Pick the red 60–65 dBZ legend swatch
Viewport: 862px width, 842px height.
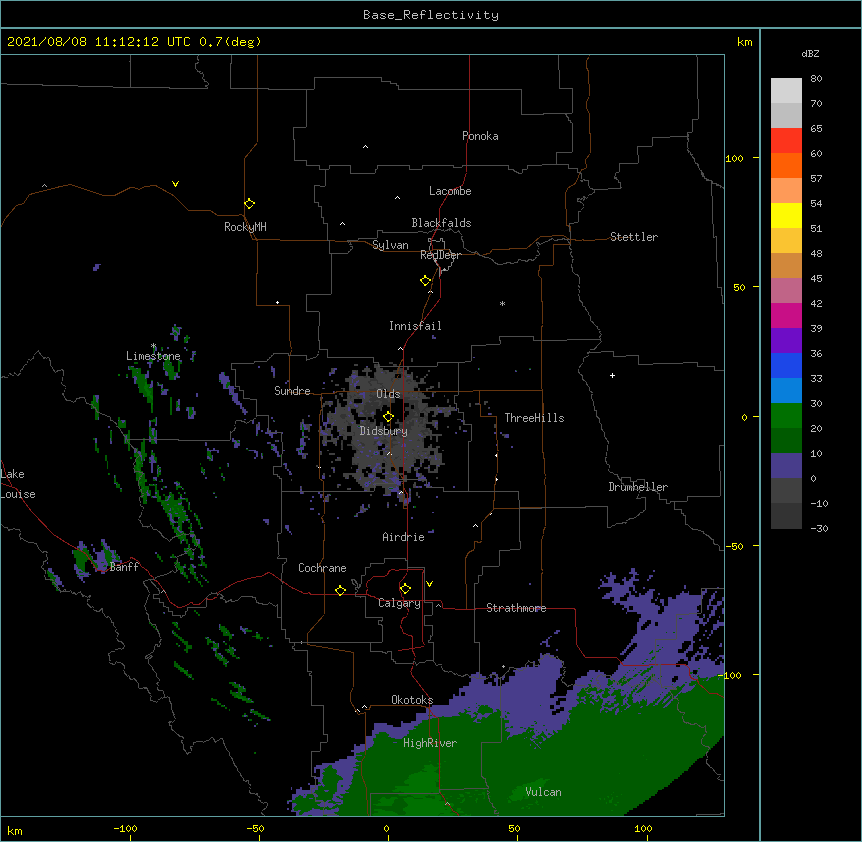pos(786,141)
